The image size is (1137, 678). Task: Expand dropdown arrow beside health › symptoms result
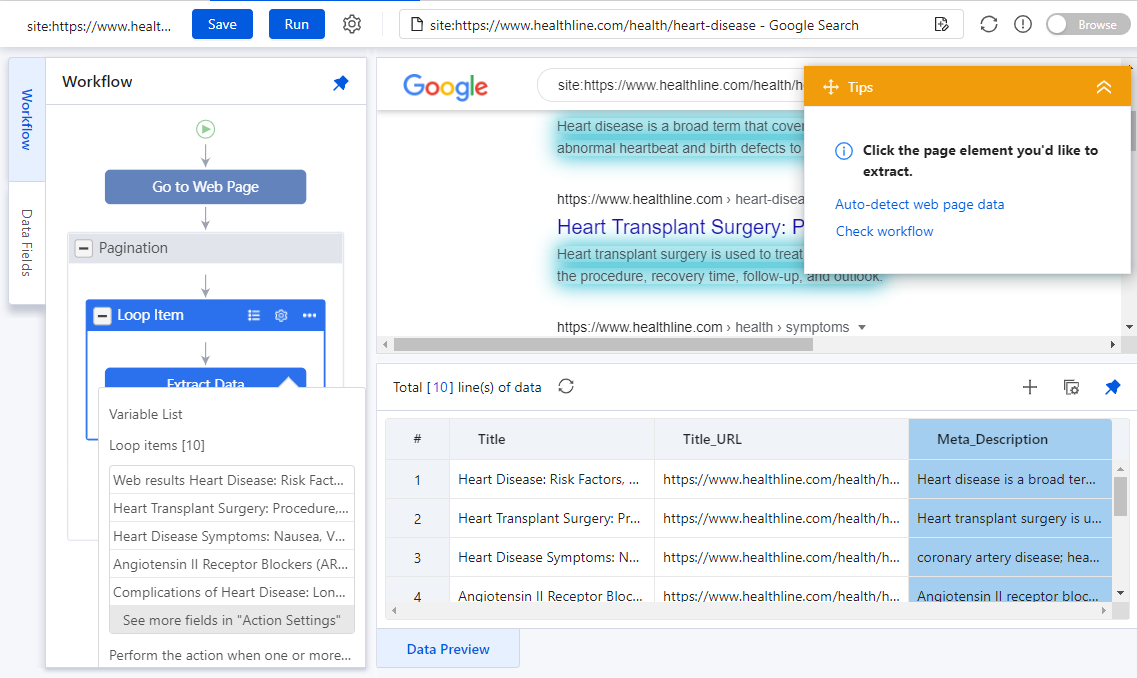(x=862, y=328)
